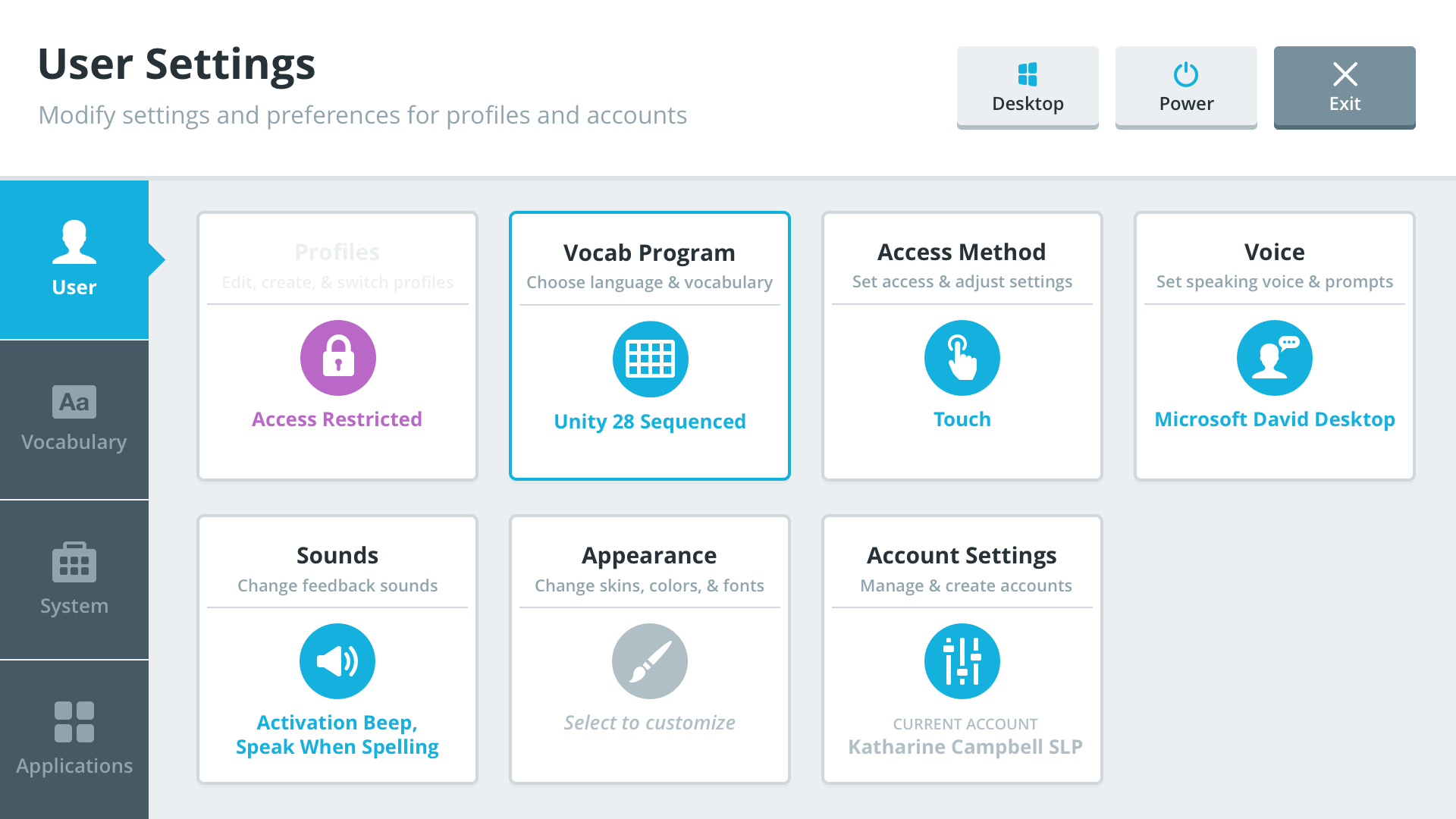Open the System sidebar tab
This screenshot has height=819, width=1456.
click(x=74, y=579)
